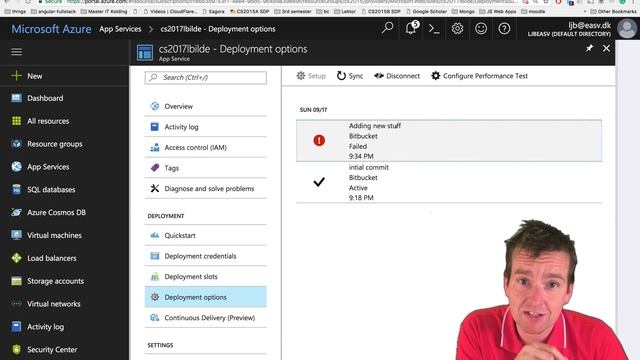Click Configure Performance Test
This screenshot has height=360, width=640.
click(480, 76)
